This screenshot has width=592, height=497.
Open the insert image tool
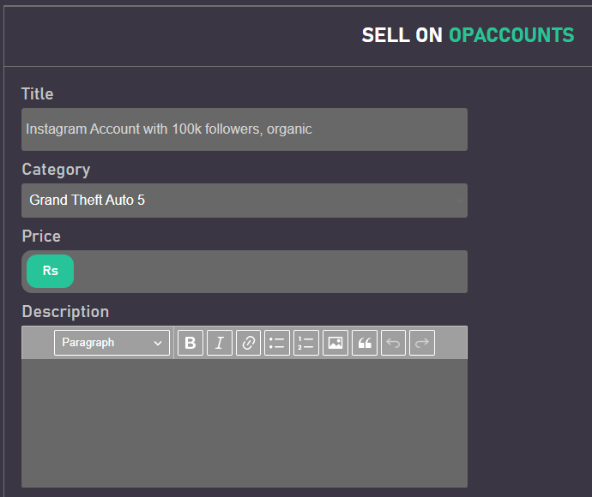coord(335,343)
